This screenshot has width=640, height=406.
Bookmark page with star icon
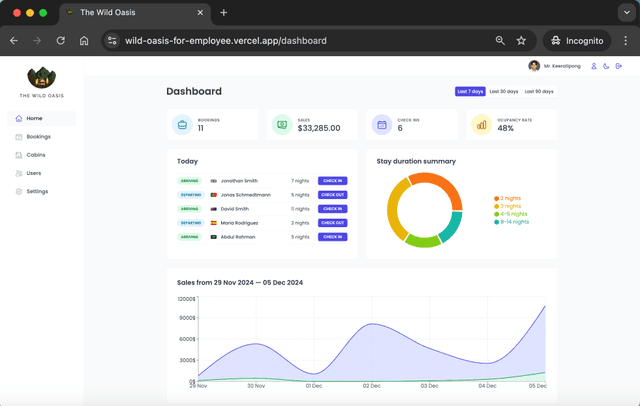(x=521, y=41)
